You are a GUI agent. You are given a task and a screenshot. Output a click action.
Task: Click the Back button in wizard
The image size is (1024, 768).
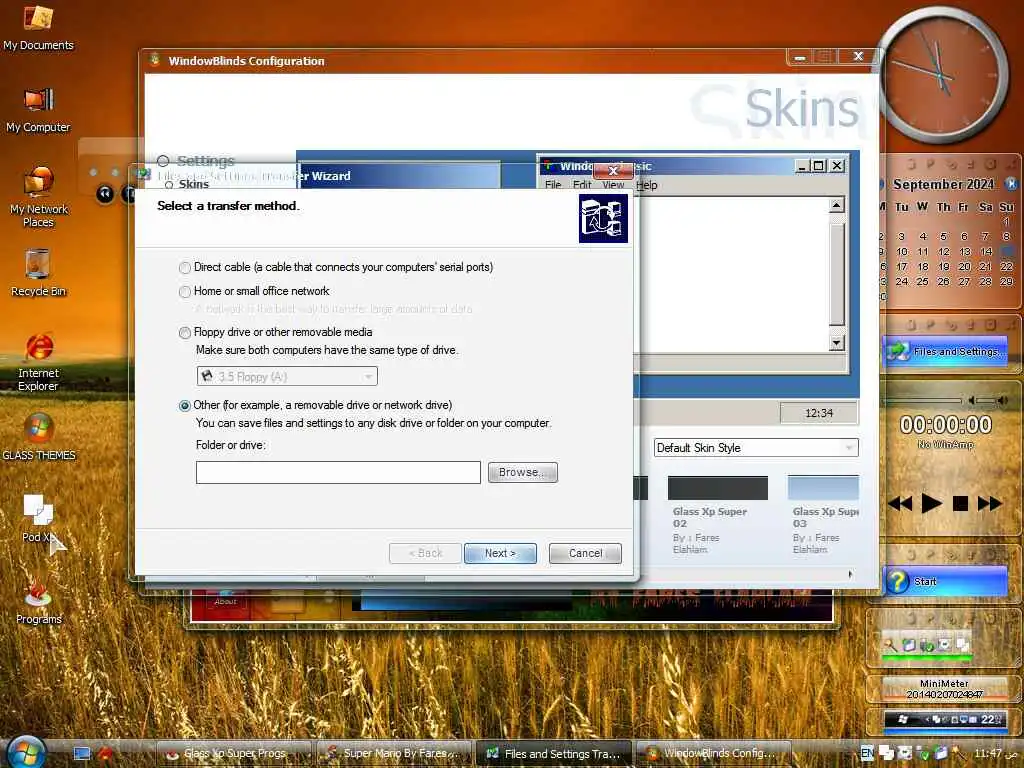(425, 553)
